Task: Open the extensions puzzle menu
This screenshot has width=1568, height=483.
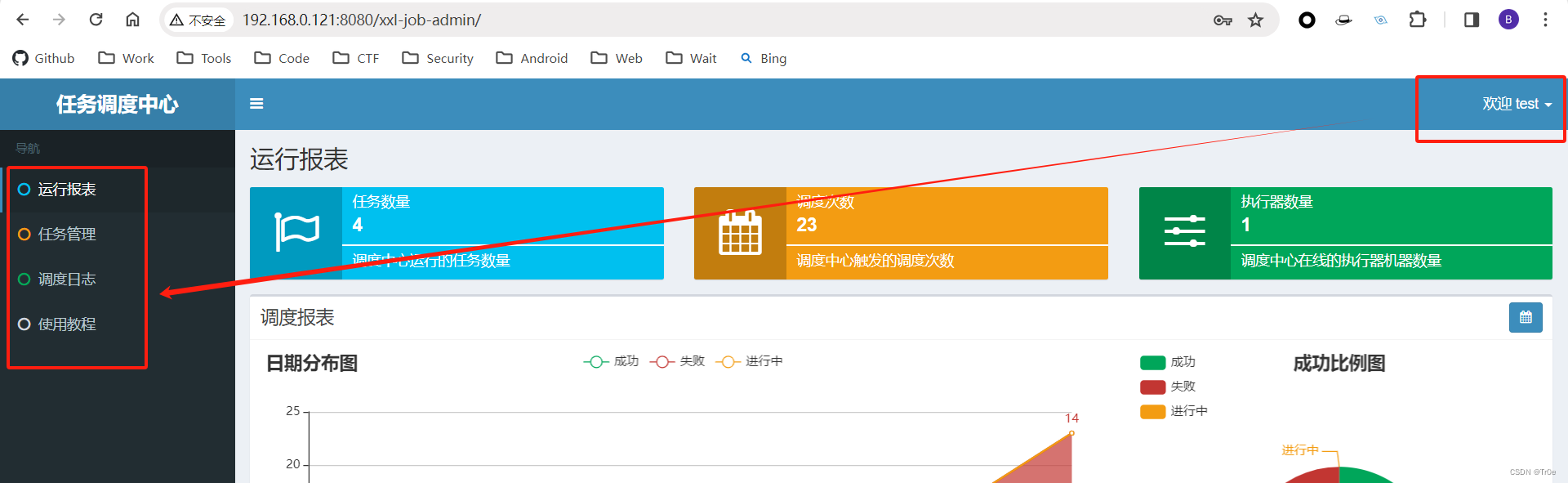Action: 1418,20
